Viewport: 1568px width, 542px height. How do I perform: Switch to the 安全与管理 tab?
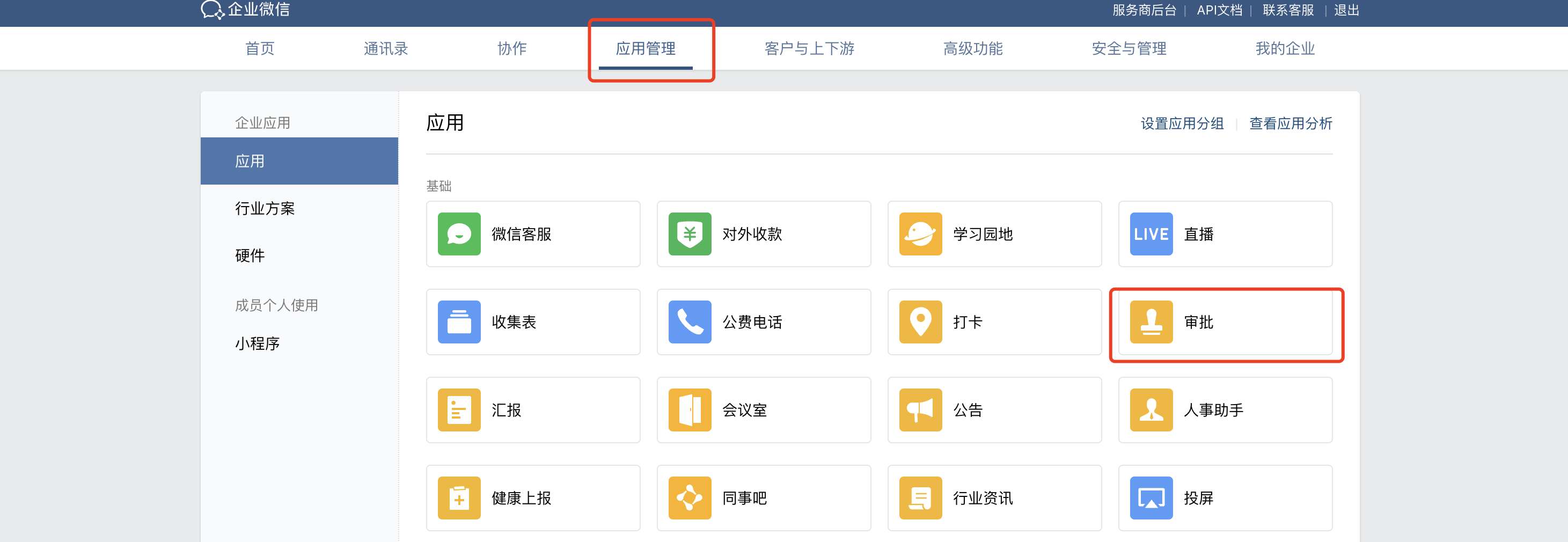(x=1129, y=48)
